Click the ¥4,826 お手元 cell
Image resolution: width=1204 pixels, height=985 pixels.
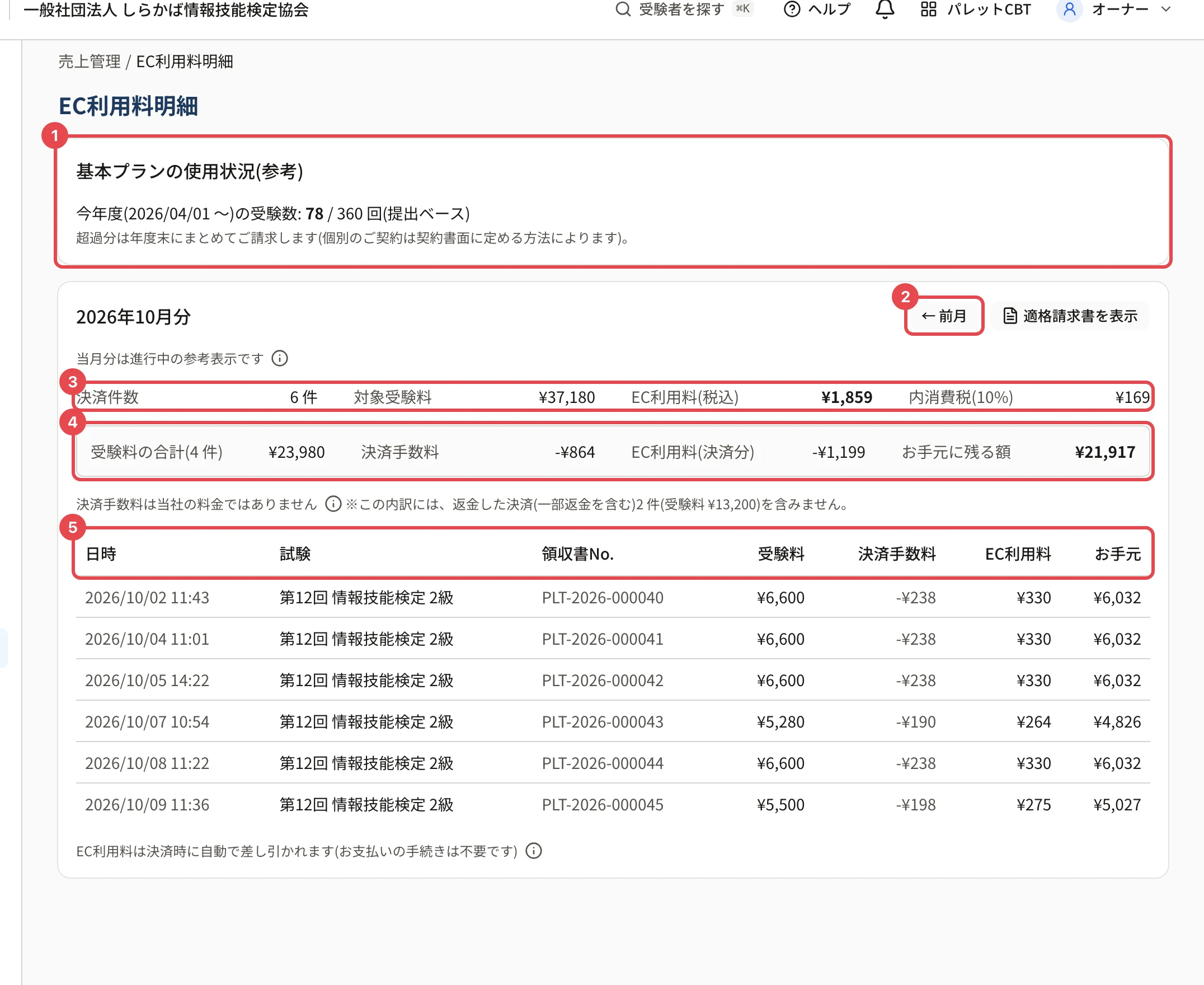[1117, 722]
